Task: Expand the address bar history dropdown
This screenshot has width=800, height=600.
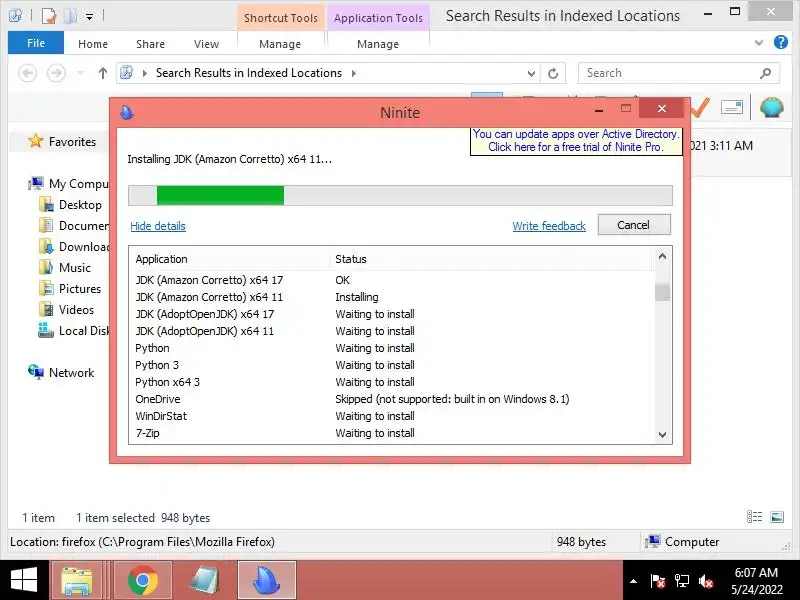Action: click(531, 73)
